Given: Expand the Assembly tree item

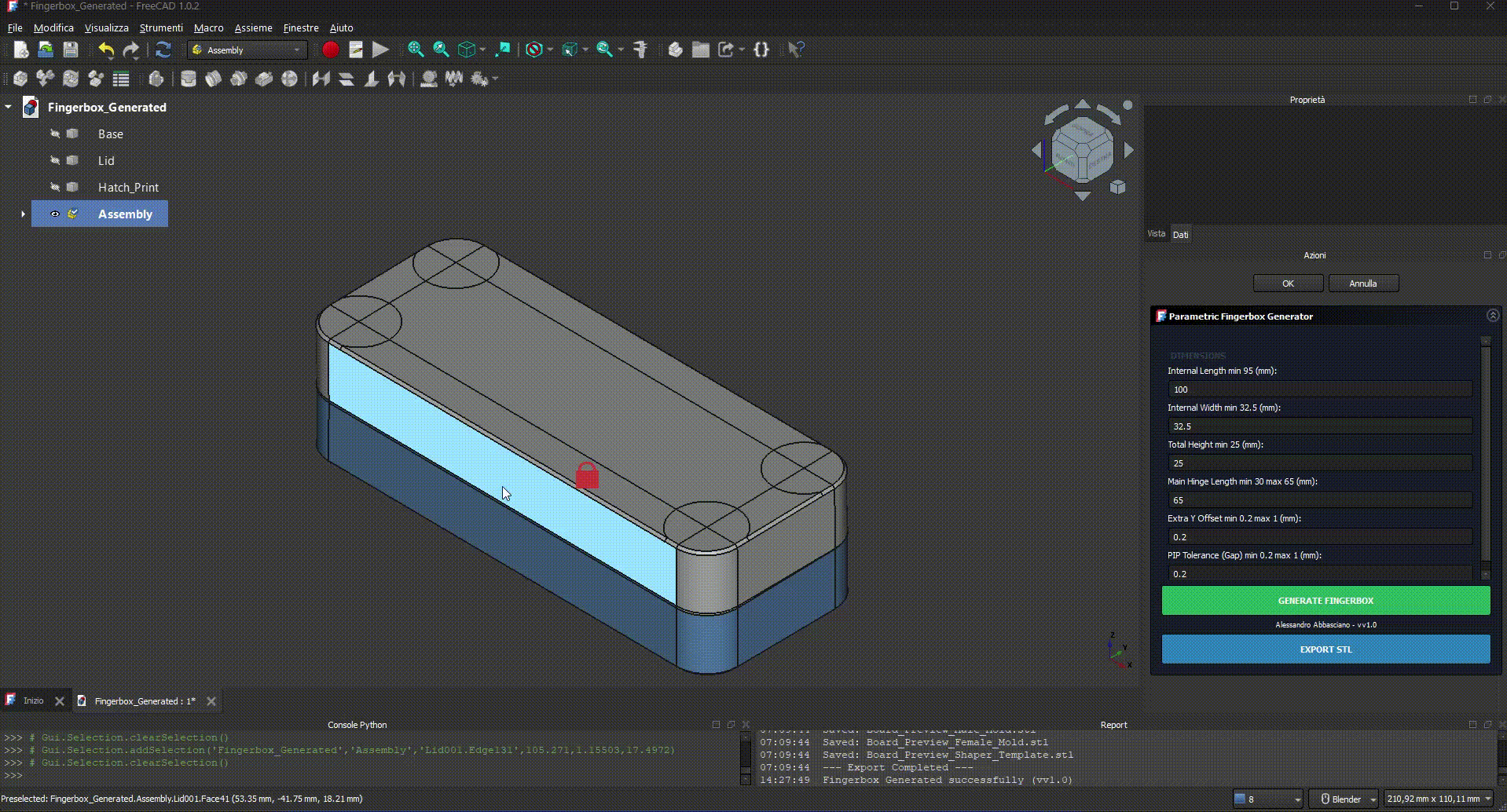Looking at the screenshot, I should point(23,214).
